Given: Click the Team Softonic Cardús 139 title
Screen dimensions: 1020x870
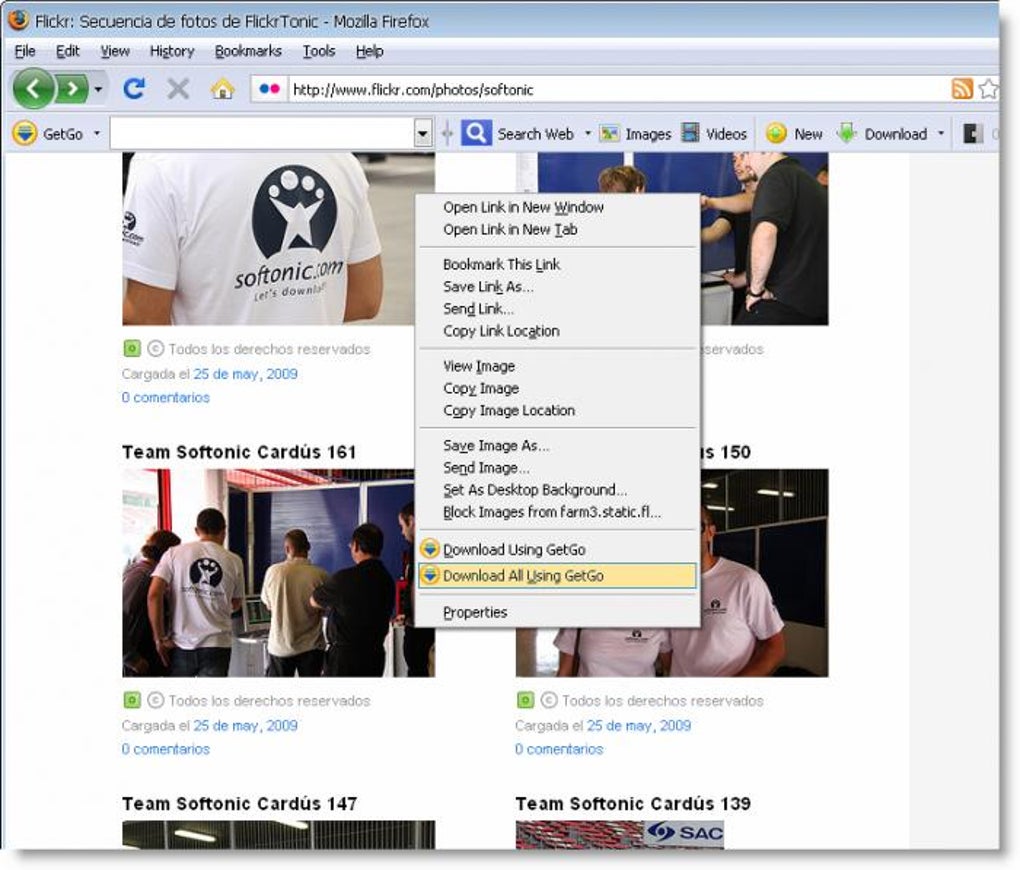Looking at the screenshot, I should pos(633,804).
